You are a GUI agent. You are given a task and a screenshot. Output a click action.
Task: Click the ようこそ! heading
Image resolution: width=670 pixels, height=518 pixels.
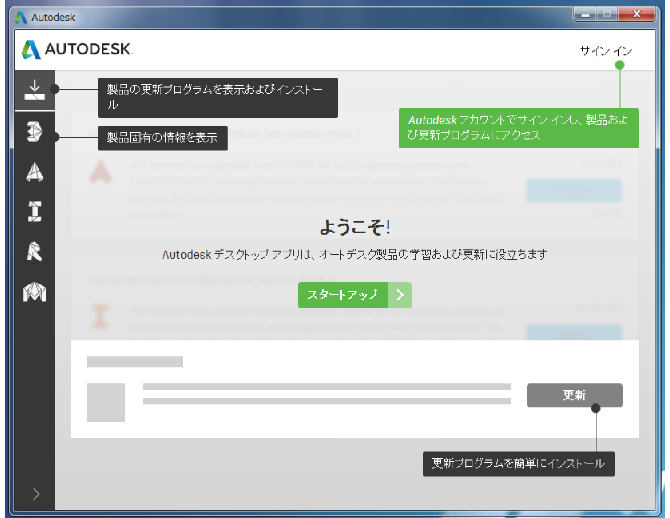[x=355, y=227]
